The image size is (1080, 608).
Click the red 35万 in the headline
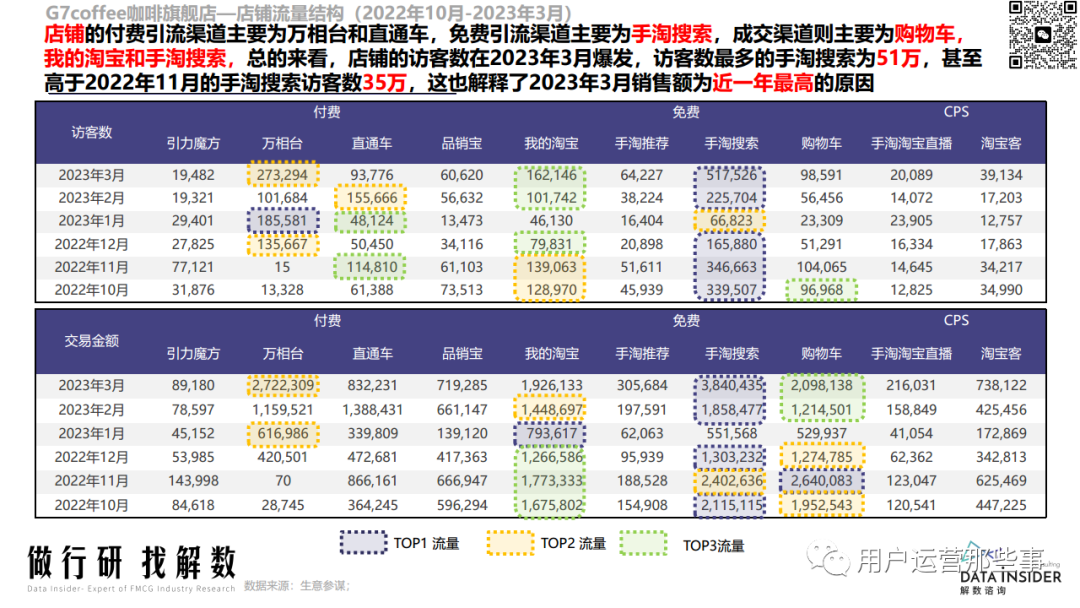pos(384,83)
